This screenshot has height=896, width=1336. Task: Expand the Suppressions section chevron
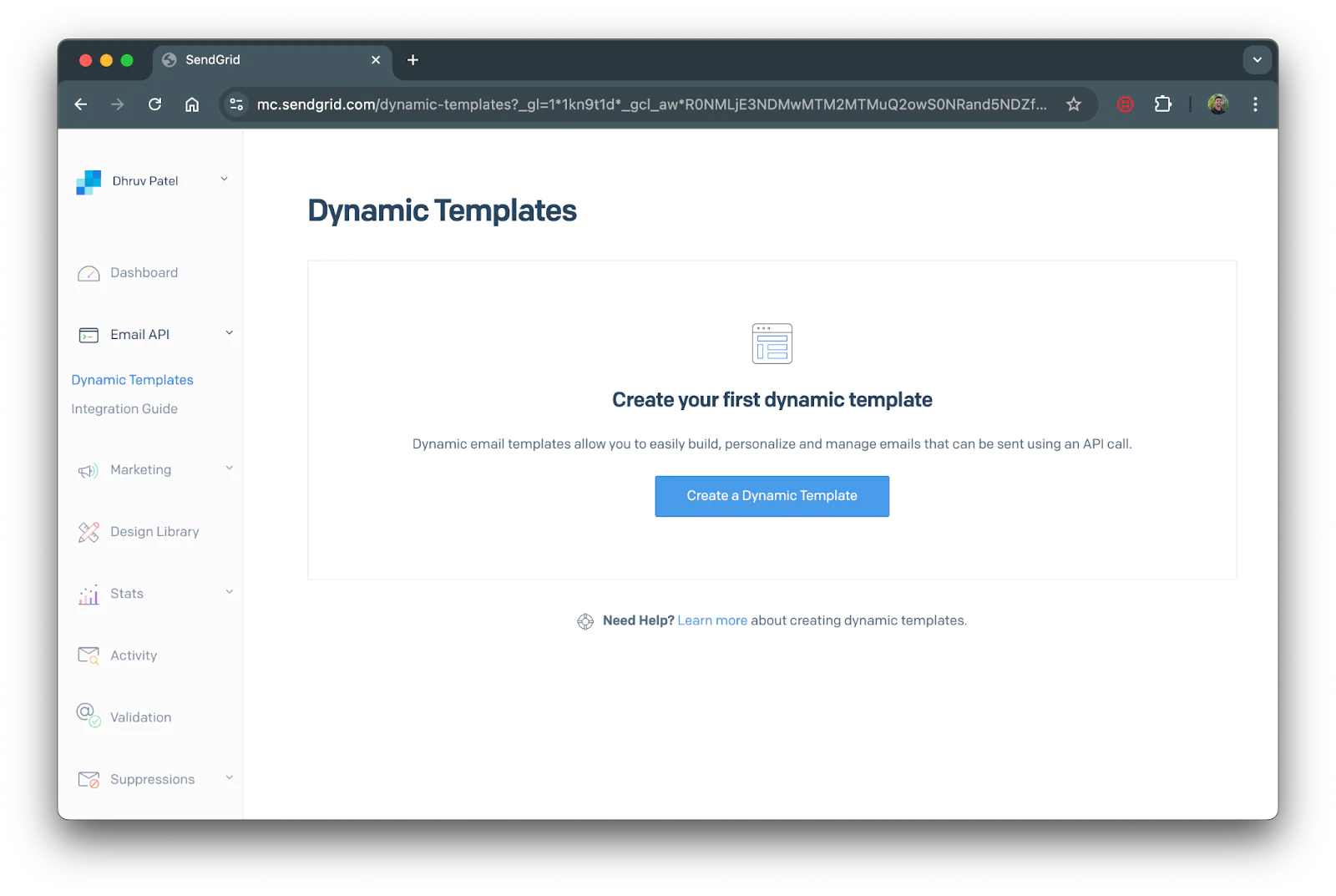(230, 778)
